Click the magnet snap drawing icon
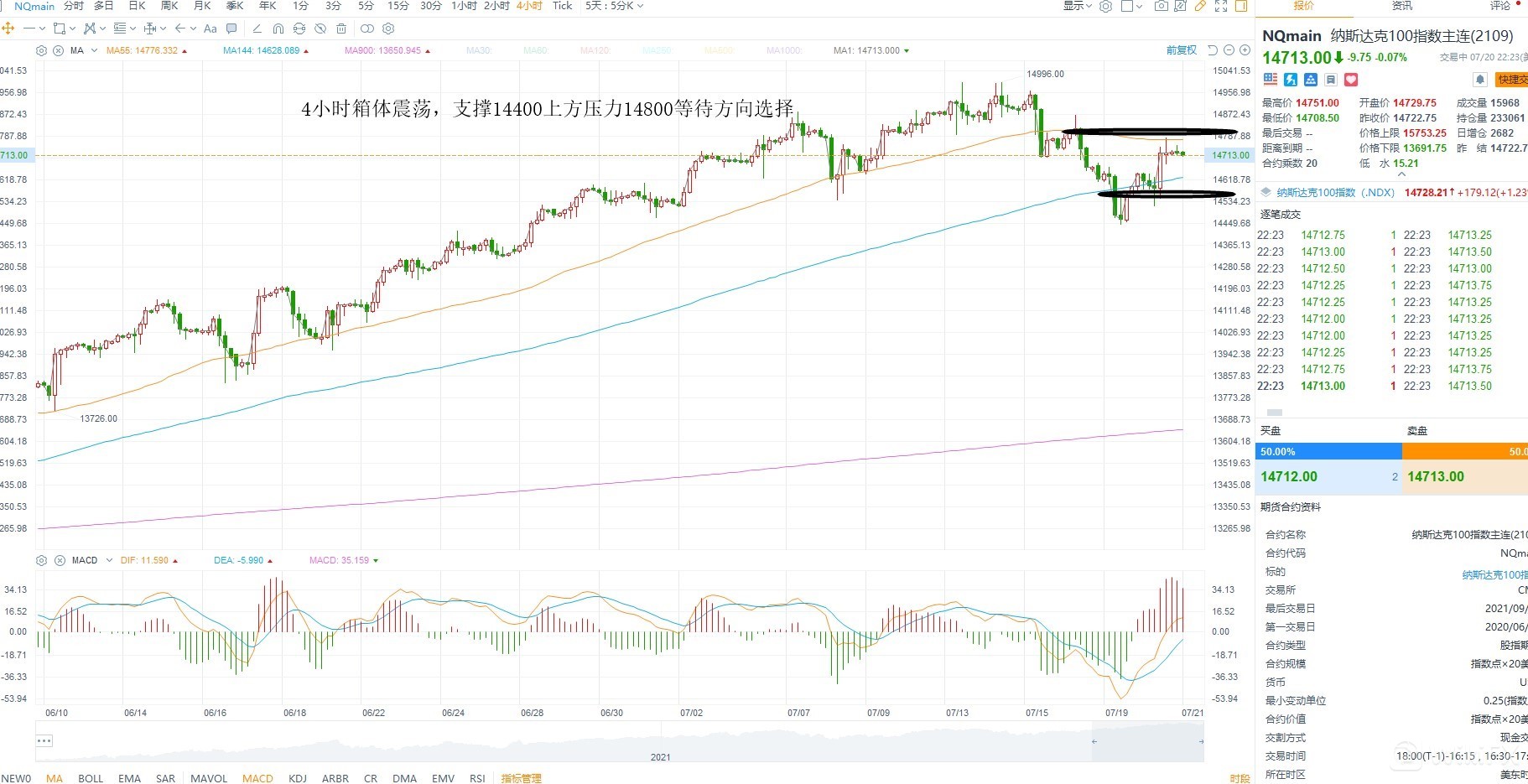 [278, 29]
